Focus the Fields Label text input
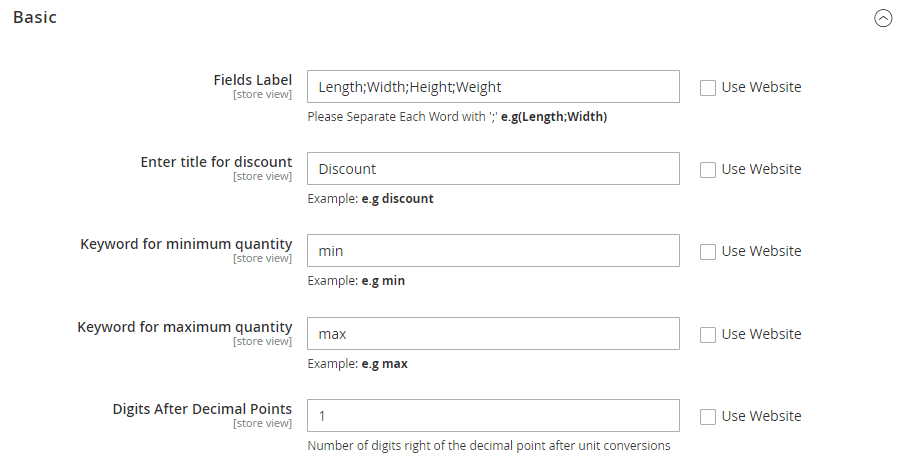The image size is (902, 466). [x=493, y=87]
